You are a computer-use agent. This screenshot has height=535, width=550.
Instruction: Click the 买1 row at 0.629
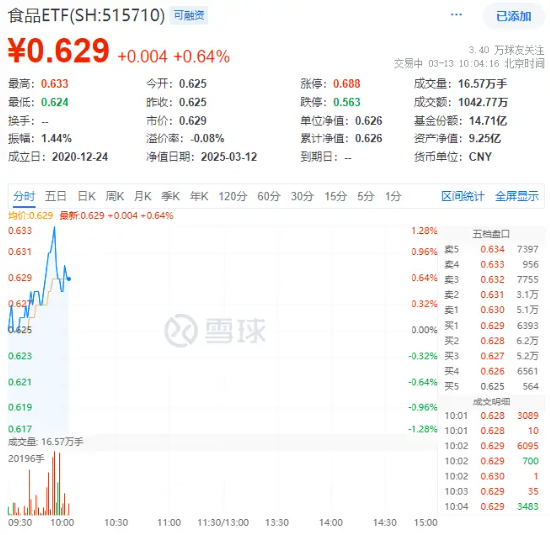point(491,326)
